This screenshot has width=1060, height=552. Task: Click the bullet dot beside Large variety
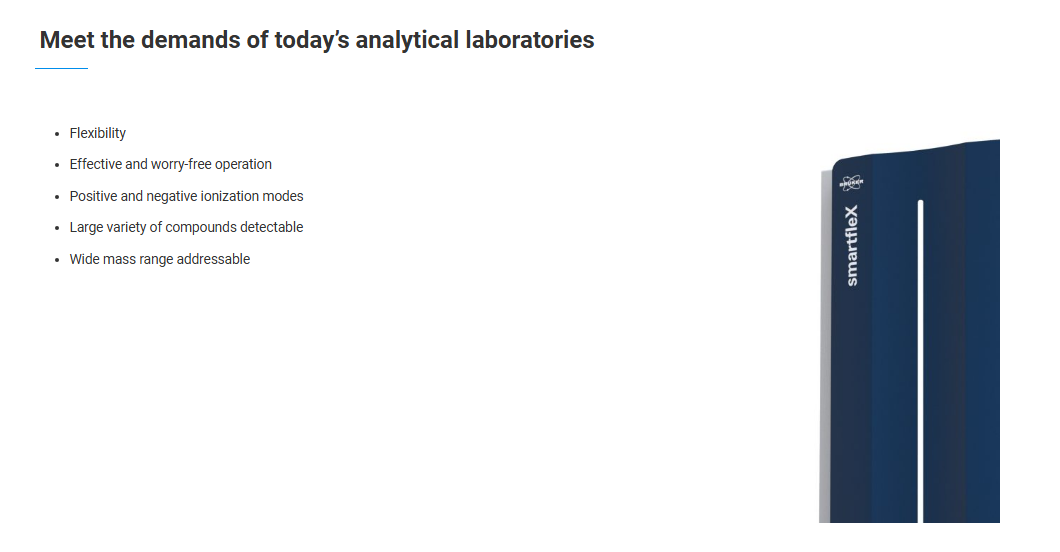(57, 228)
